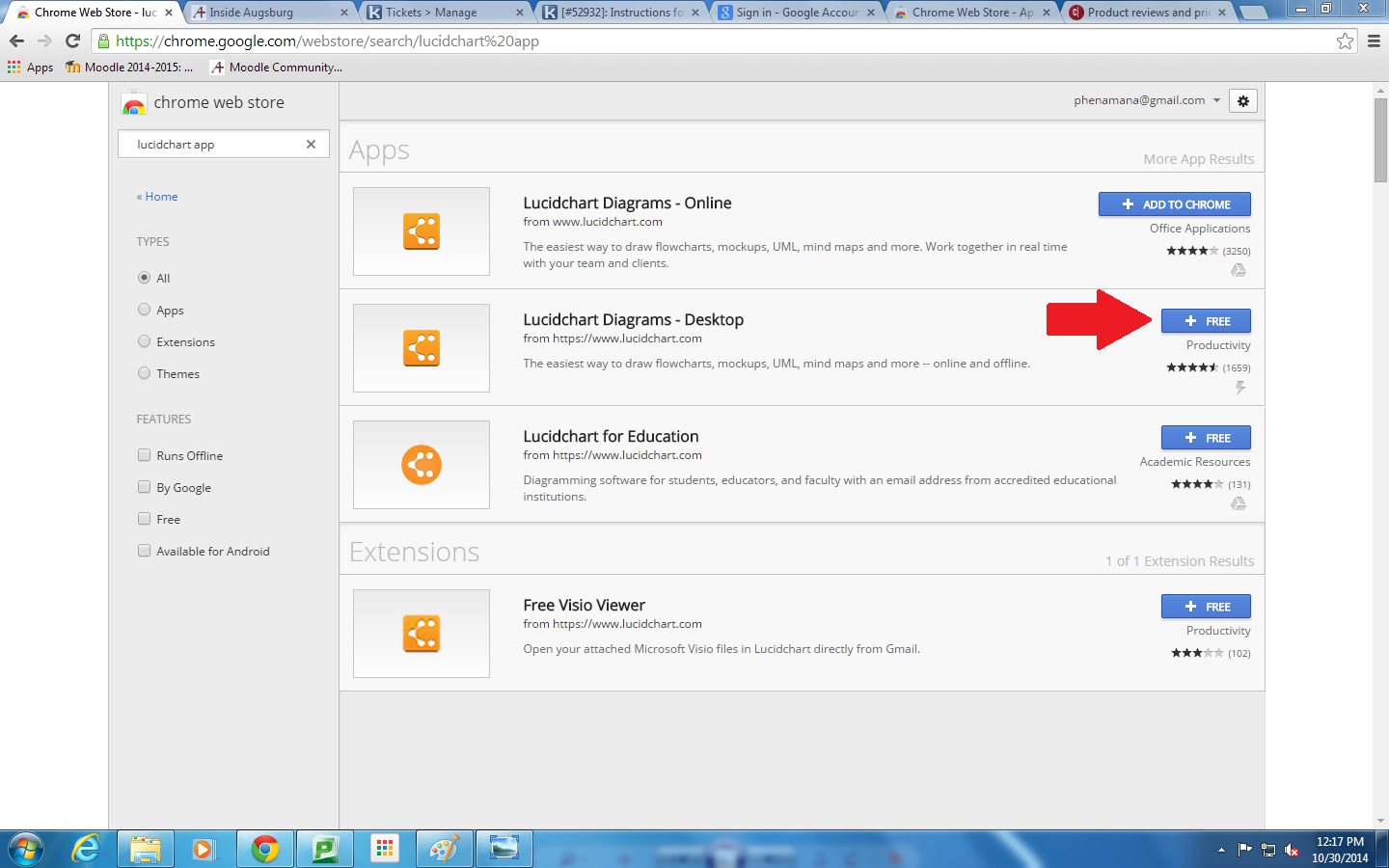Screen dimensions: 1389x868
Task: Click the muted volume tray icon
Action: coord(1292,850)
